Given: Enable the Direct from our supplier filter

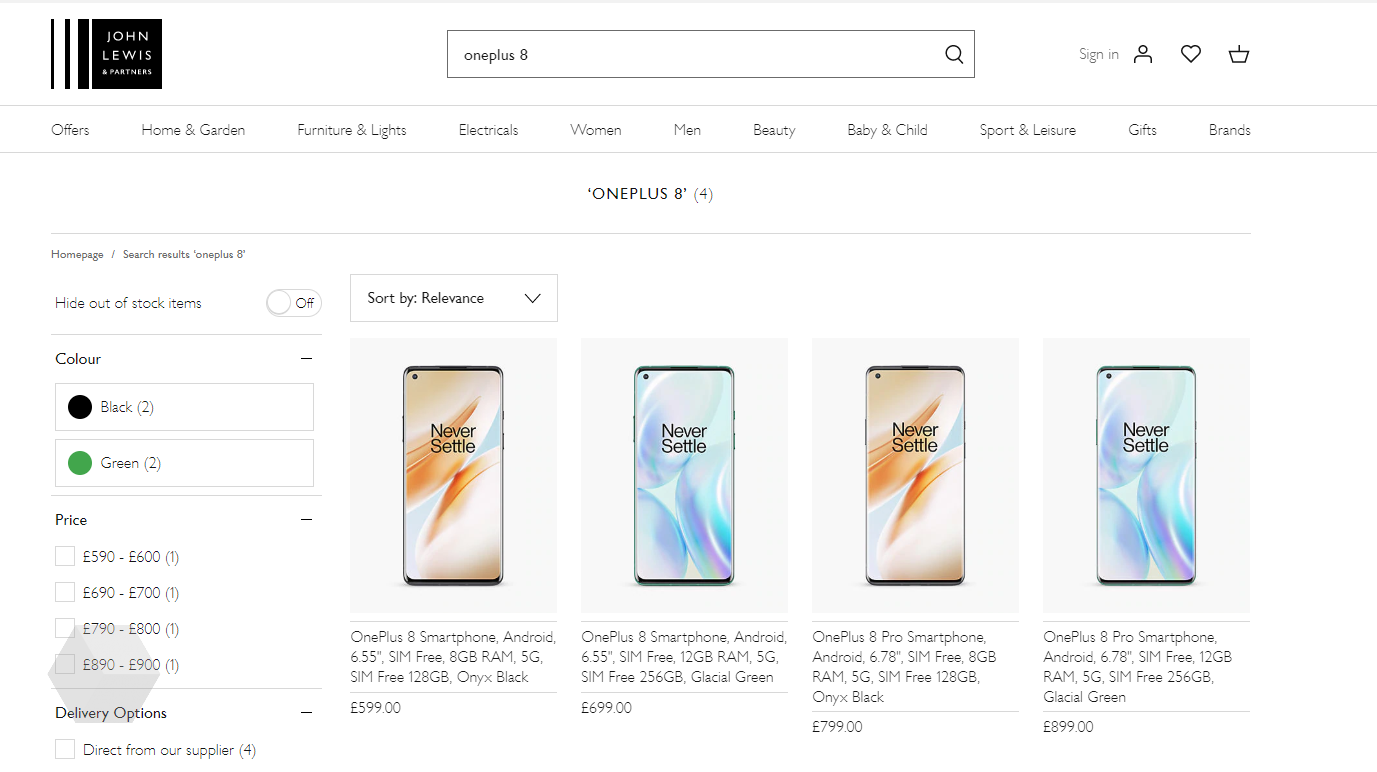Looking at the screenshot, I should coord(65,748).
